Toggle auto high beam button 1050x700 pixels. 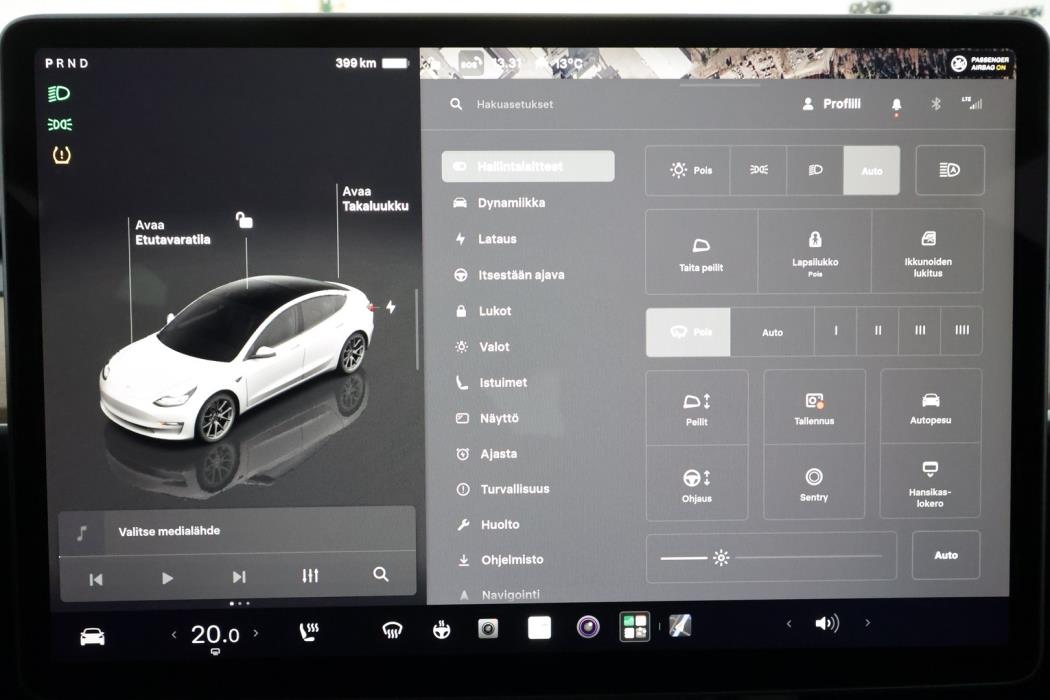click(950, 170)
